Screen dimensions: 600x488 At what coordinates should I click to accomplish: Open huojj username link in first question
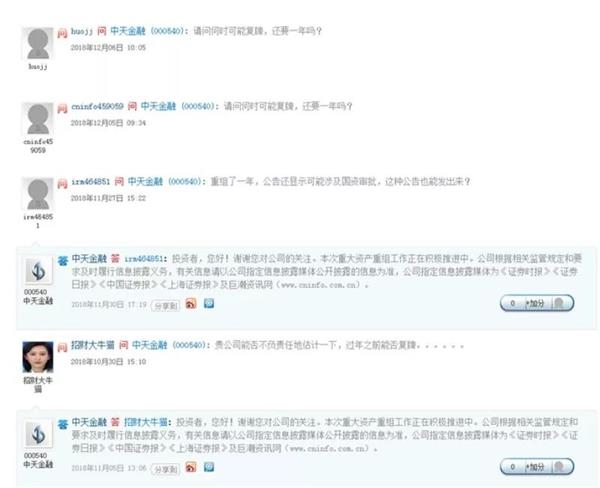pos(82,31)
